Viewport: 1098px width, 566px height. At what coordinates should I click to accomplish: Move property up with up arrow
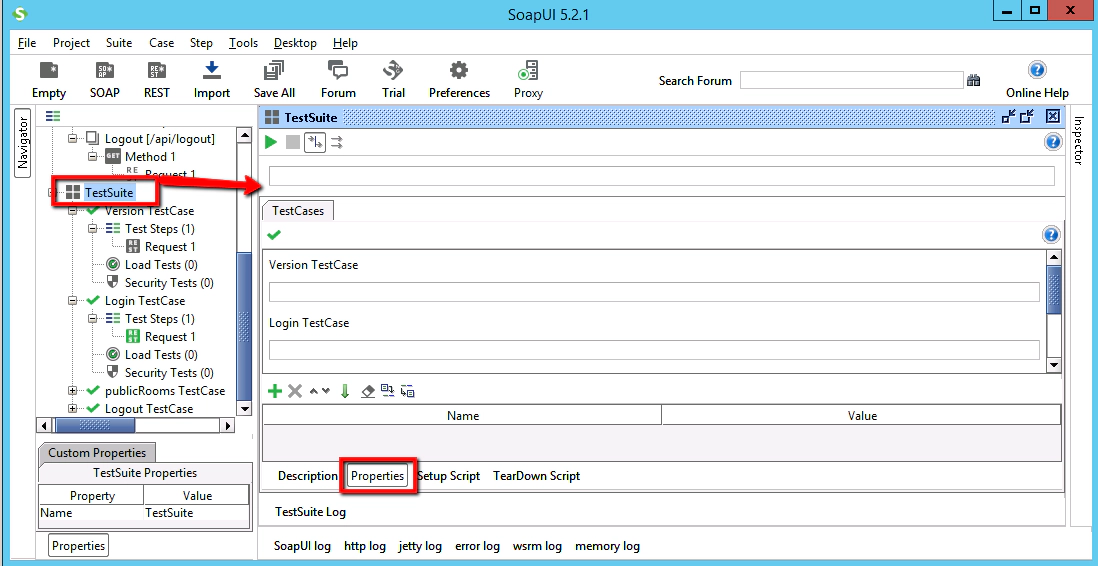click(x=314, y=391)
